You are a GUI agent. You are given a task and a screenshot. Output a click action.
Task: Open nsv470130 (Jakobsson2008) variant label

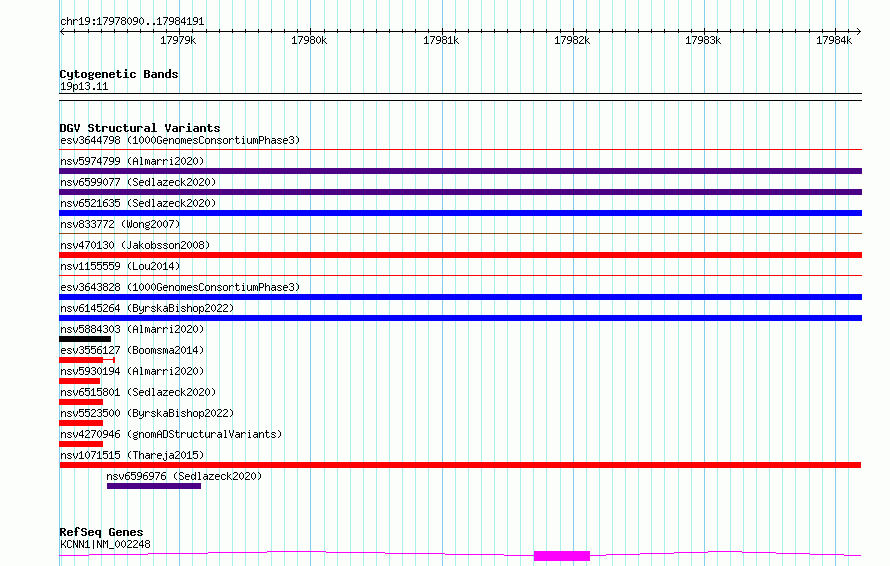(x=135, y=245)
